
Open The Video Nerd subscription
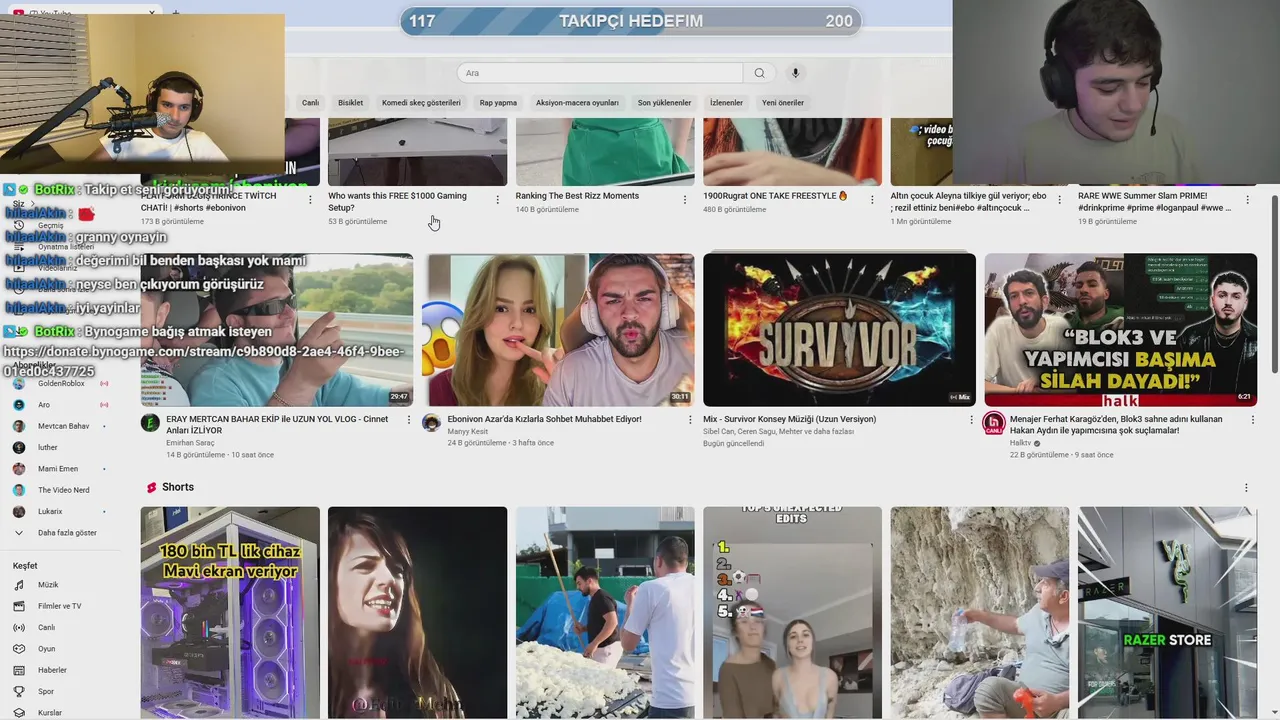tap(60, 490)
